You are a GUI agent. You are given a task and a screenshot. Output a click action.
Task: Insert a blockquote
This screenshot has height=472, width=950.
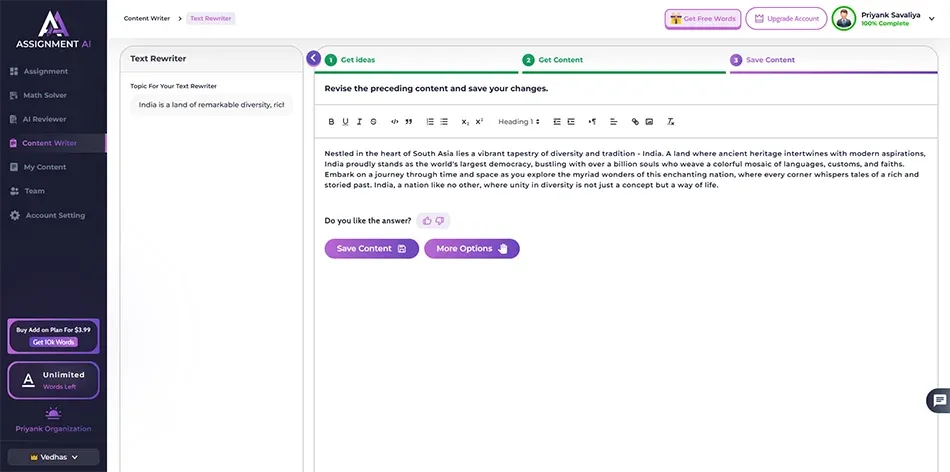click(x=408, y=122)
